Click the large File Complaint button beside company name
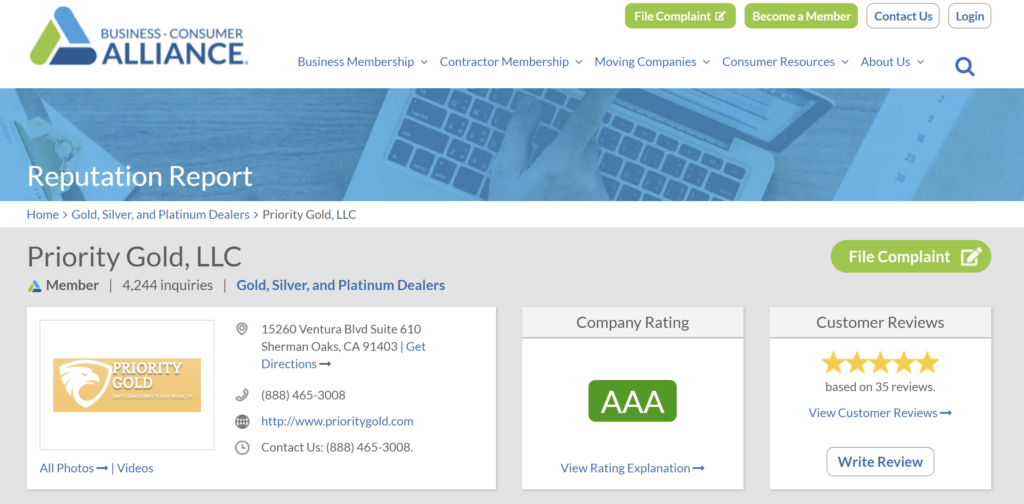This screenshot has height=504, width=1024. [911, 257]
